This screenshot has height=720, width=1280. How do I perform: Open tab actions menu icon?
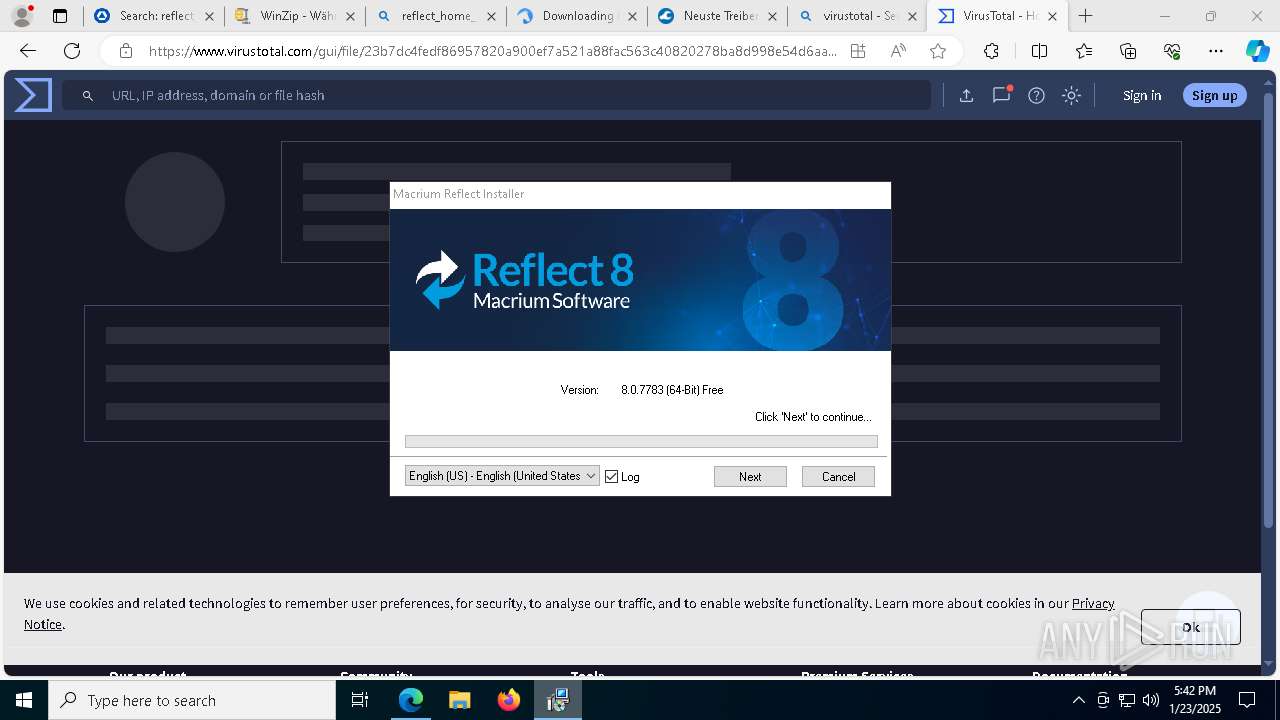tap(60, 16)
